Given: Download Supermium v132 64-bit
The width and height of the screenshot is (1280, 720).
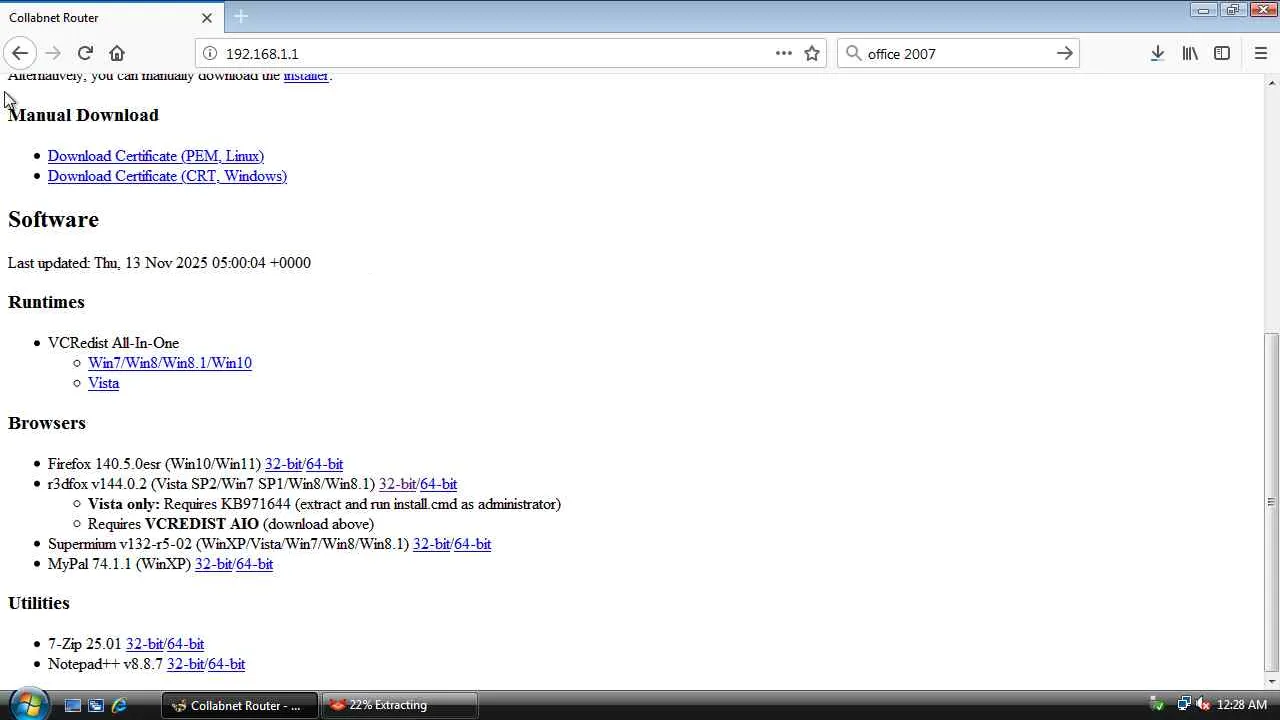Looking at the screenshot, I should [x=473, y=544].
